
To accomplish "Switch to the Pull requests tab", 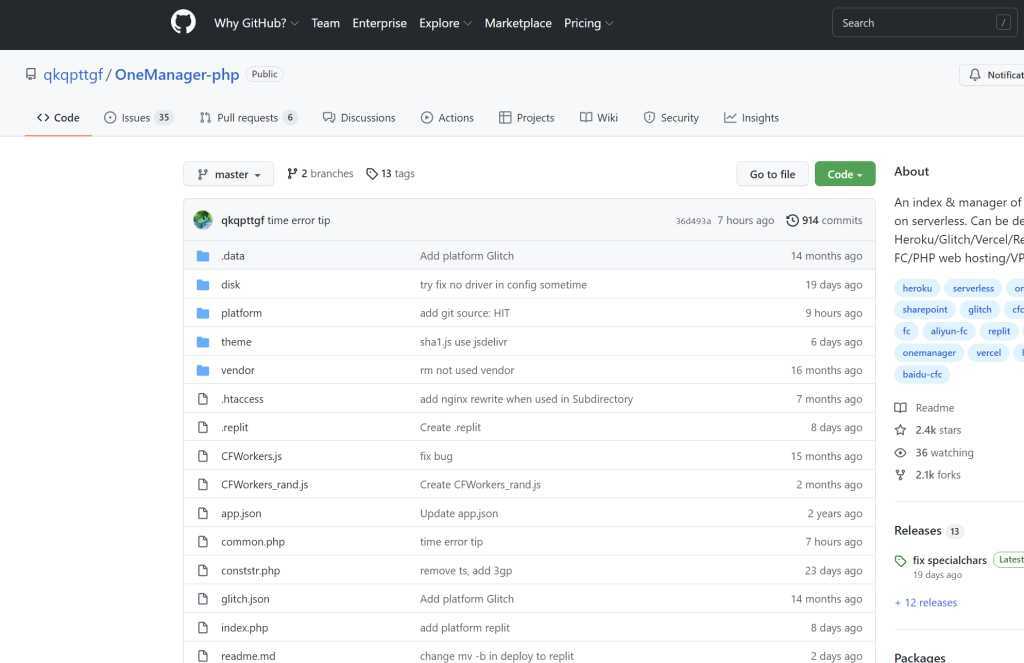I will click(x=248, y=118).
